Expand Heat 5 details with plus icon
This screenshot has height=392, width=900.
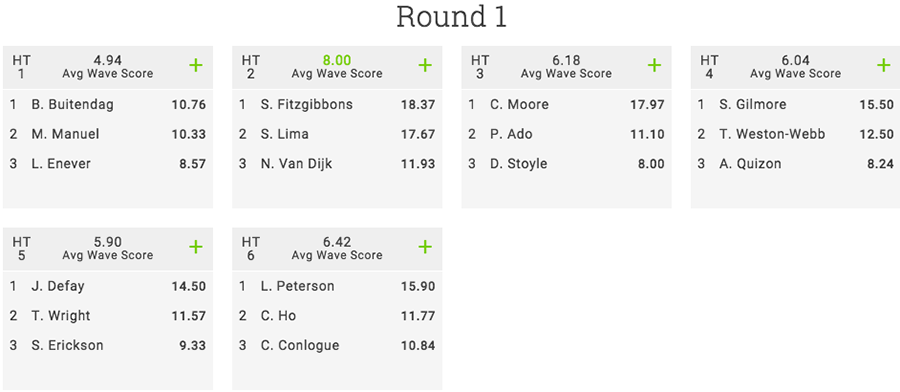(x=196, y=247)
